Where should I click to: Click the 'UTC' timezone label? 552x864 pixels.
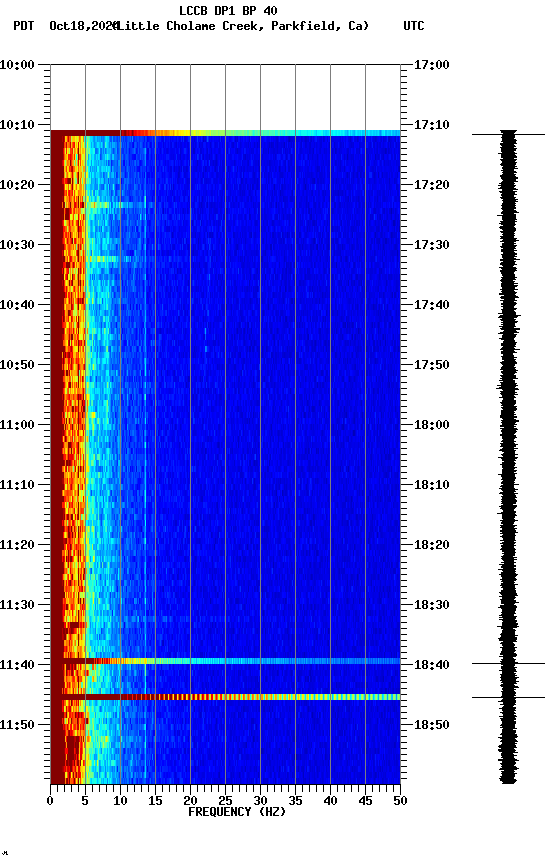point(414,26)
